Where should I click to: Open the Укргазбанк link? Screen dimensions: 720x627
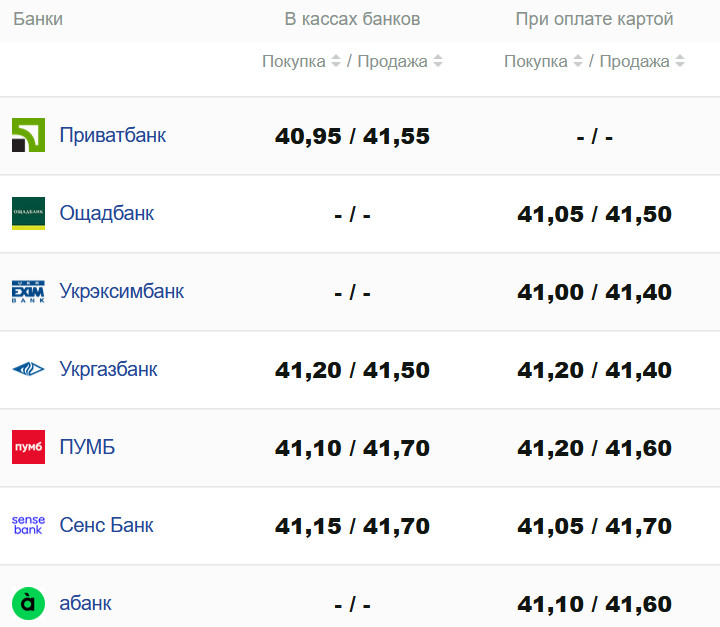pyautogui.click(x=109, y=369)
